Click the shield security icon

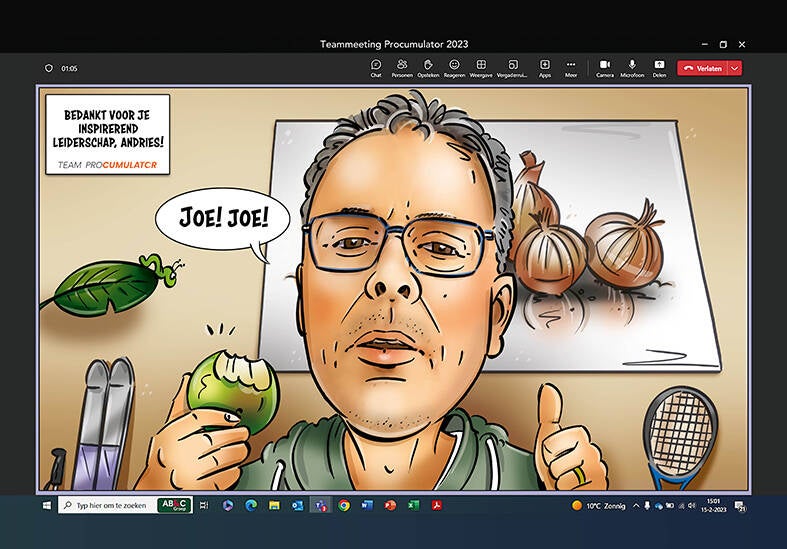(x=48, y=68)
